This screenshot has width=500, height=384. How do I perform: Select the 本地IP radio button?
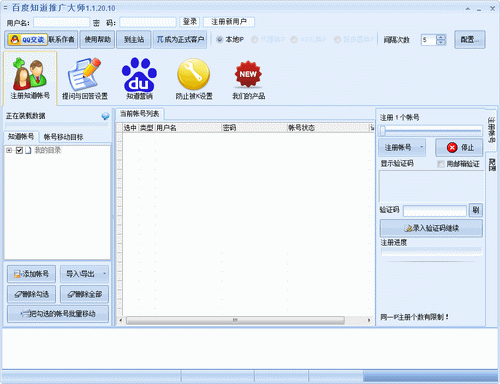[x=220, y=40]
